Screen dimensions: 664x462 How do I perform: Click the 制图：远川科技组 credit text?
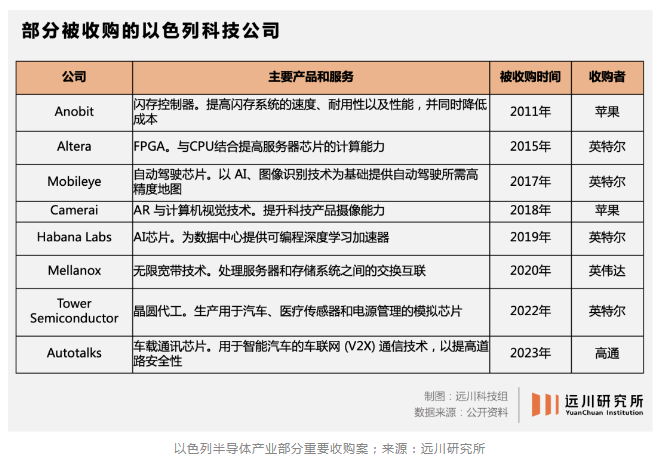click(466, 396)
